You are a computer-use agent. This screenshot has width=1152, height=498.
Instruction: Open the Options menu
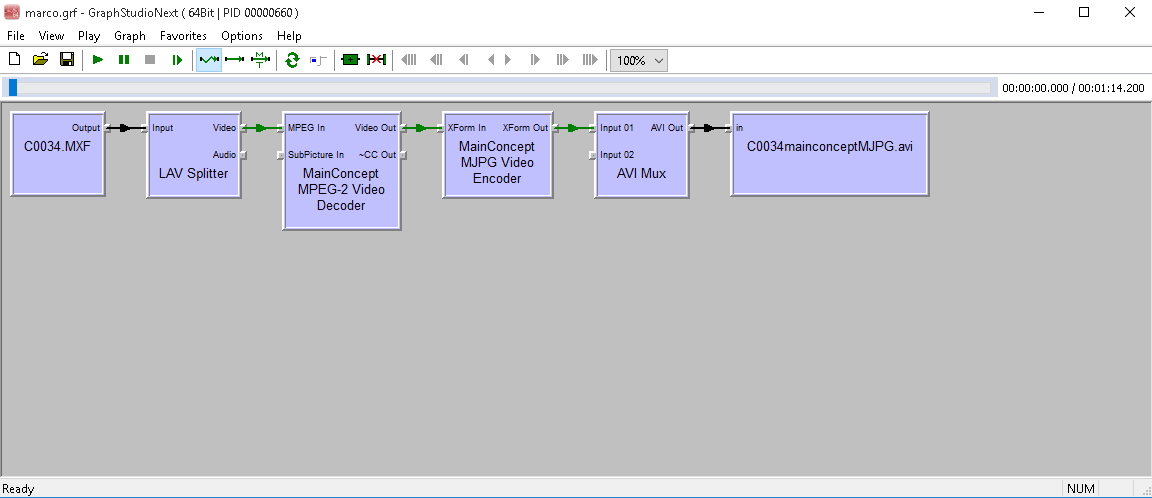point(242,35)
